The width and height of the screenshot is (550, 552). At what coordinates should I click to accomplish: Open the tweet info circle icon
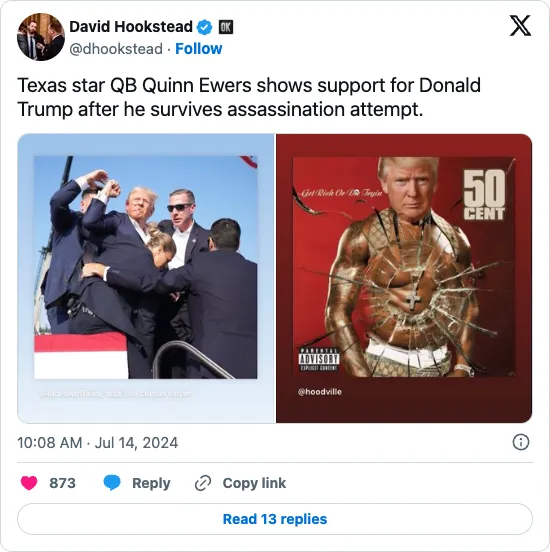[521, 442]
